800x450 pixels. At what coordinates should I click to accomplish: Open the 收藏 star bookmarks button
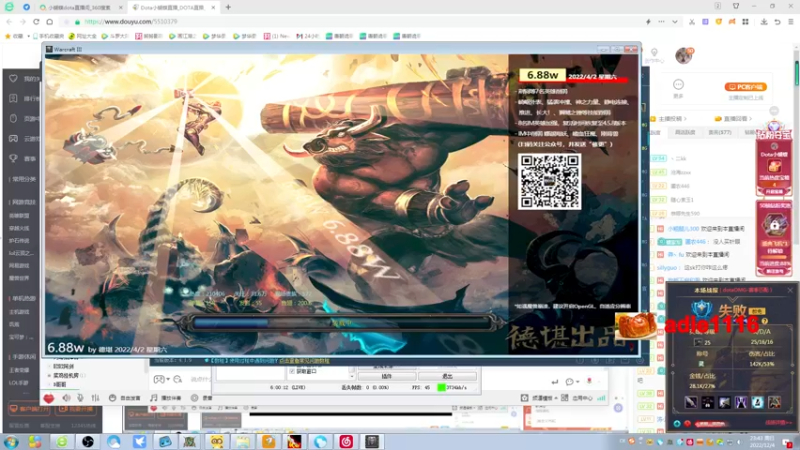pos(14,36)
